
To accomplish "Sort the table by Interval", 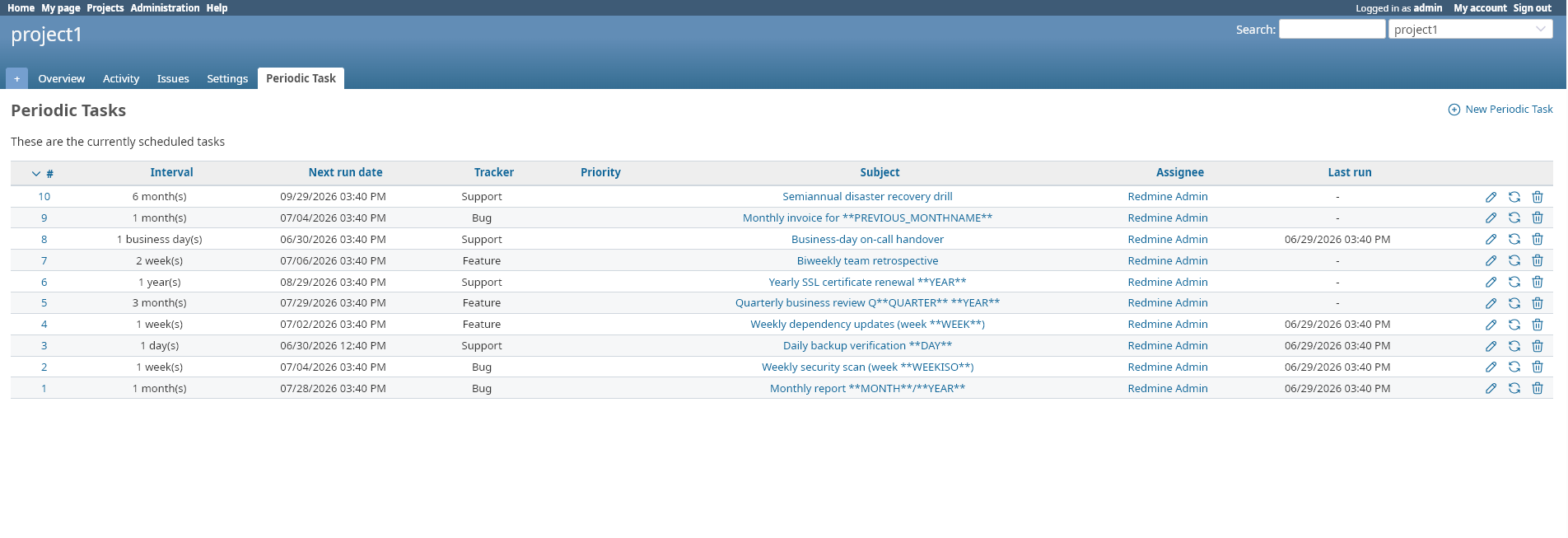I will click(x=171, y=172).
